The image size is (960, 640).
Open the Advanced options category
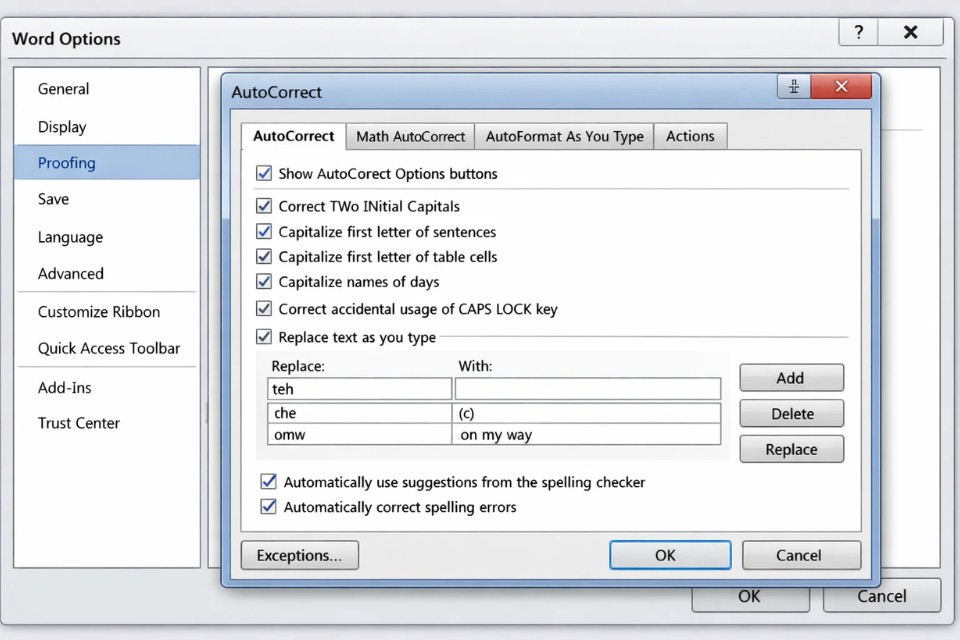[71, 274]
